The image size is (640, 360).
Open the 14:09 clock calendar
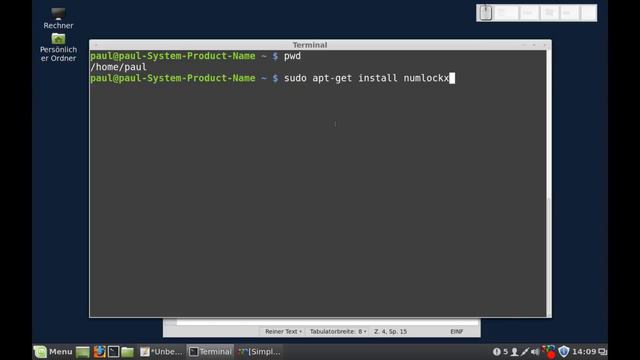click(x=584, y=351)
